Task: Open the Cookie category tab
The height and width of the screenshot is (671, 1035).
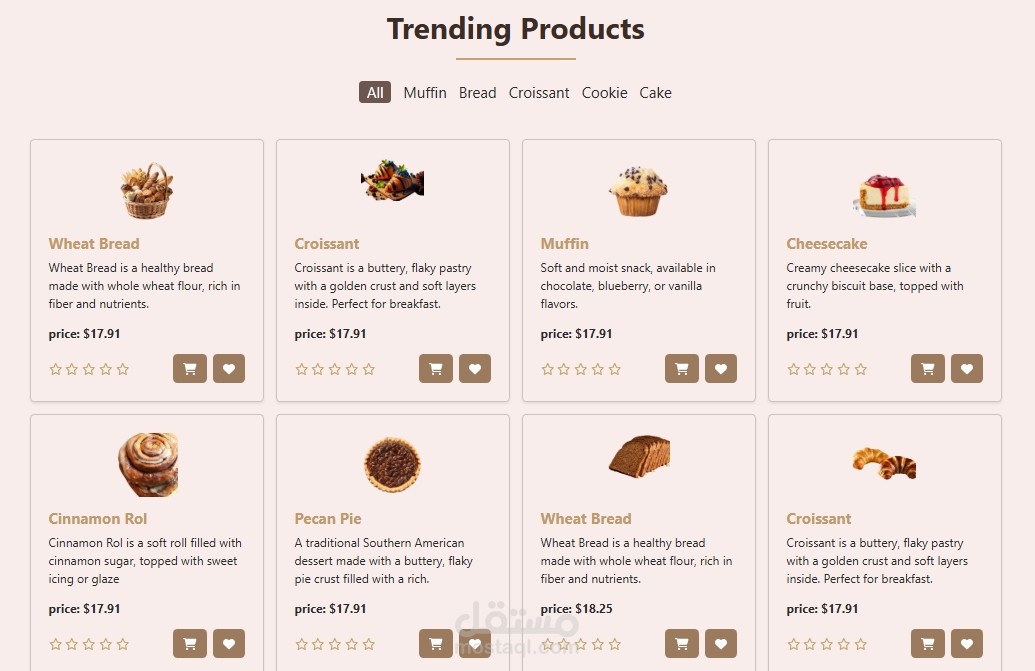Action: [604, 93]
